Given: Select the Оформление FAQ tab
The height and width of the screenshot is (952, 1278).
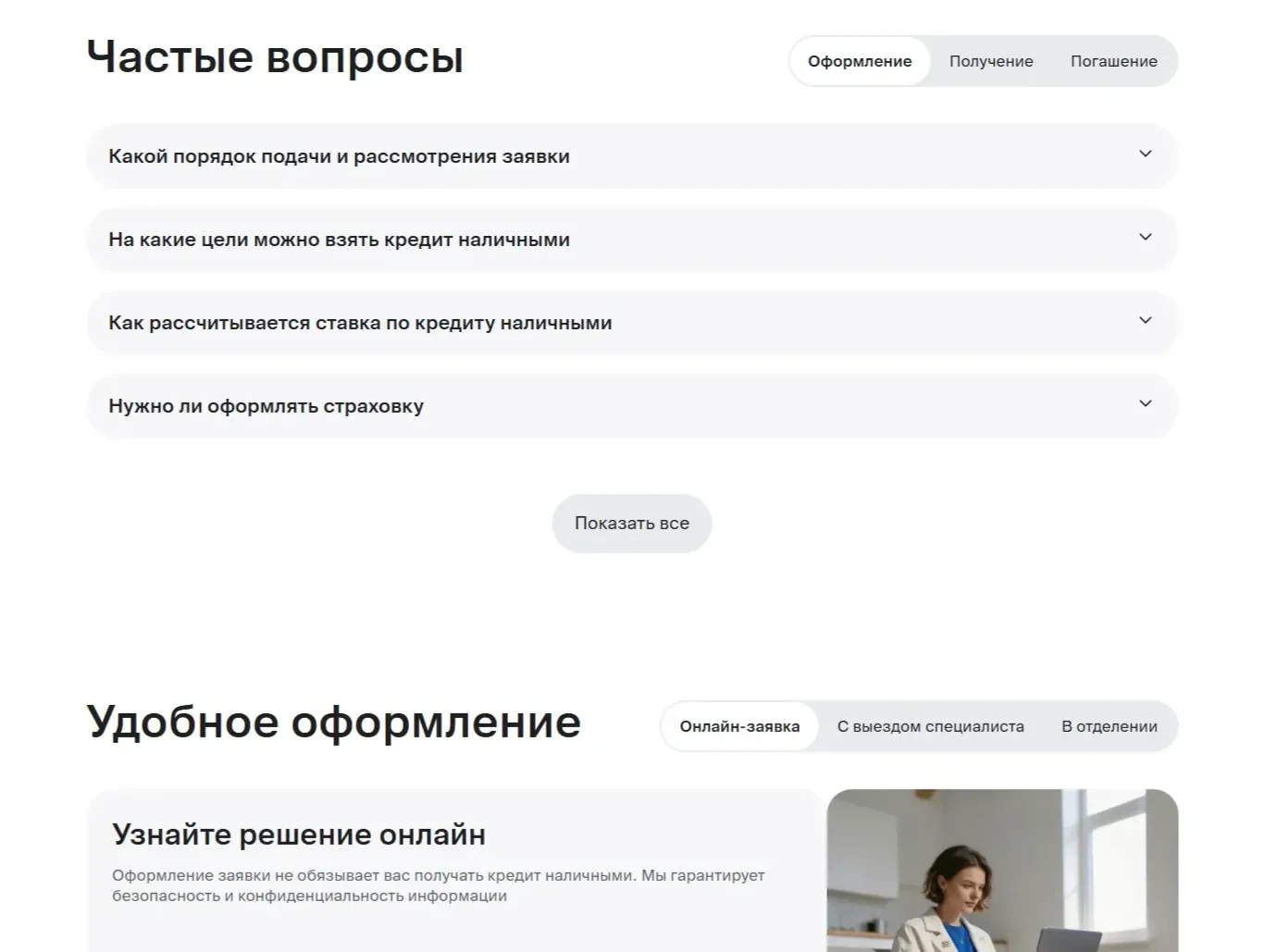Looking at the screenshot, I should (x=860, y=61).
